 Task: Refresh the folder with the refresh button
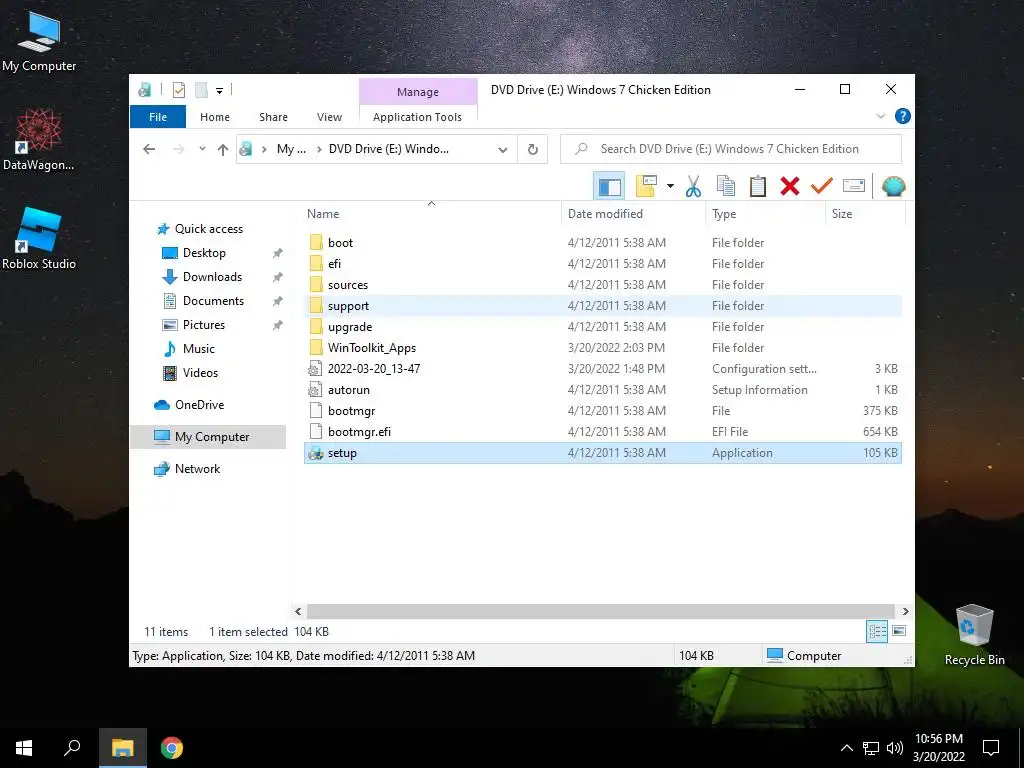pos(533,150)
